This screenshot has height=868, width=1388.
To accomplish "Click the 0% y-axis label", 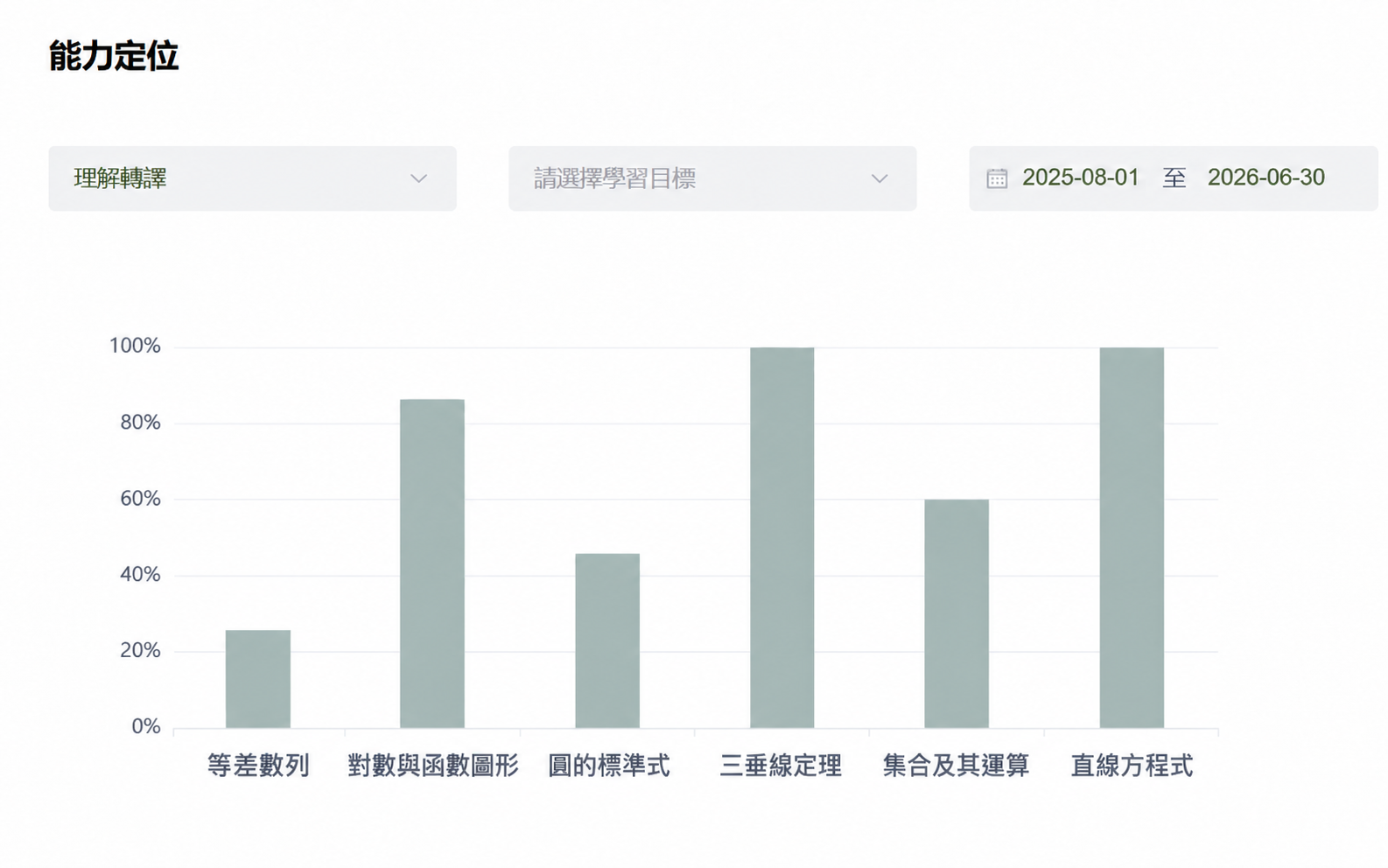I will coord(146,726).
